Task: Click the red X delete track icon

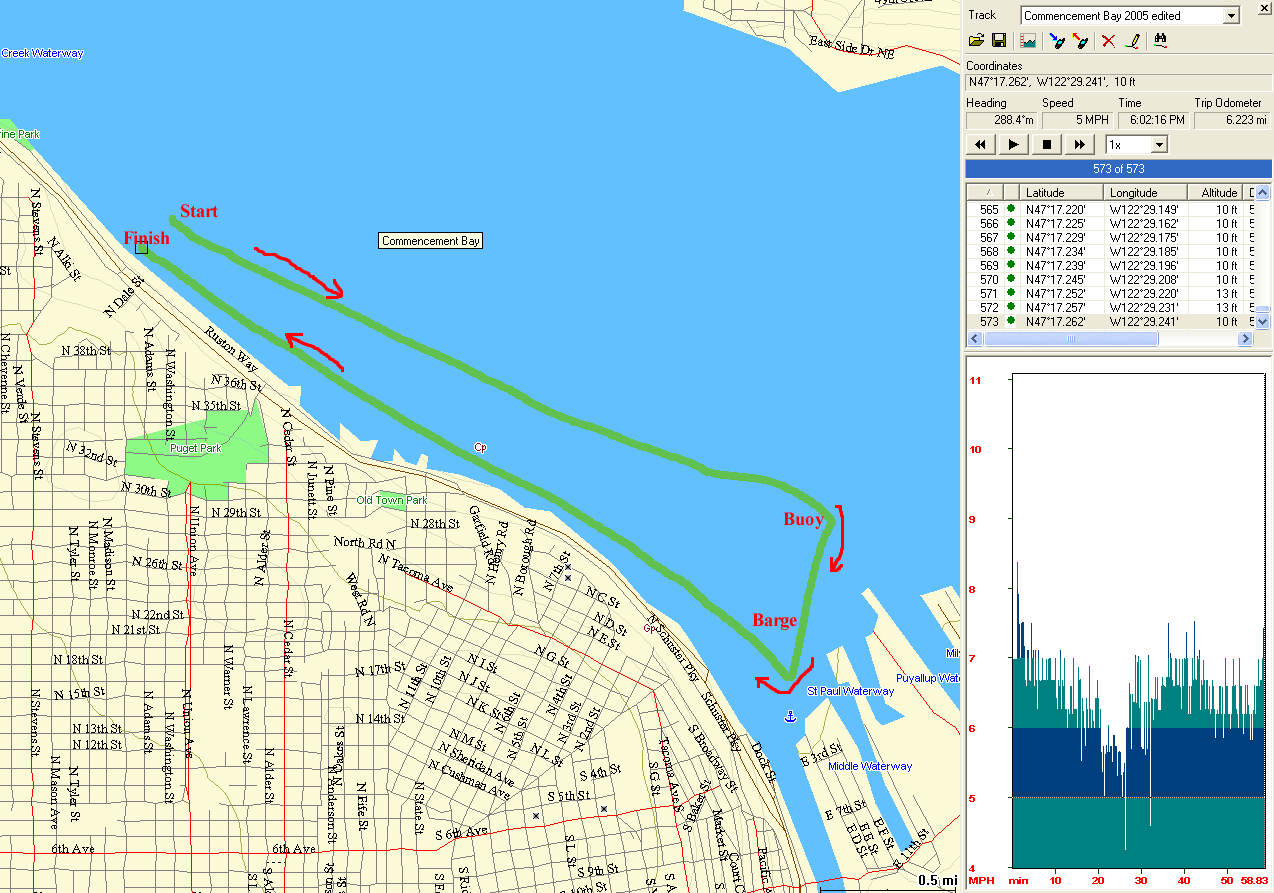Action: click(x=1108, y=41)
